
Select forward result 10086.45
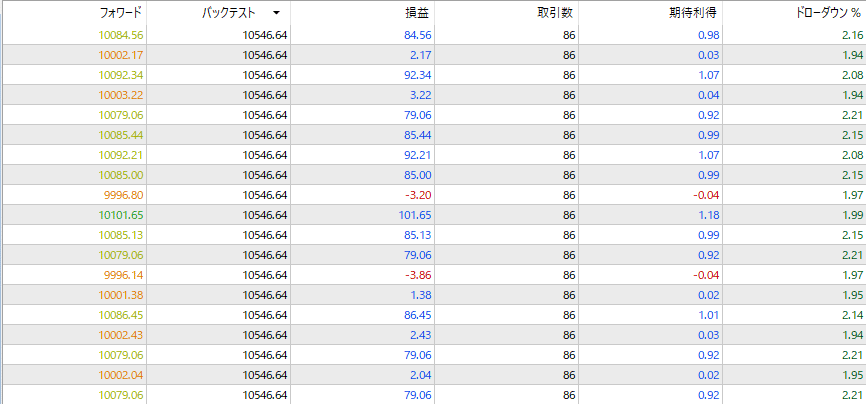(x=121, y=315)
